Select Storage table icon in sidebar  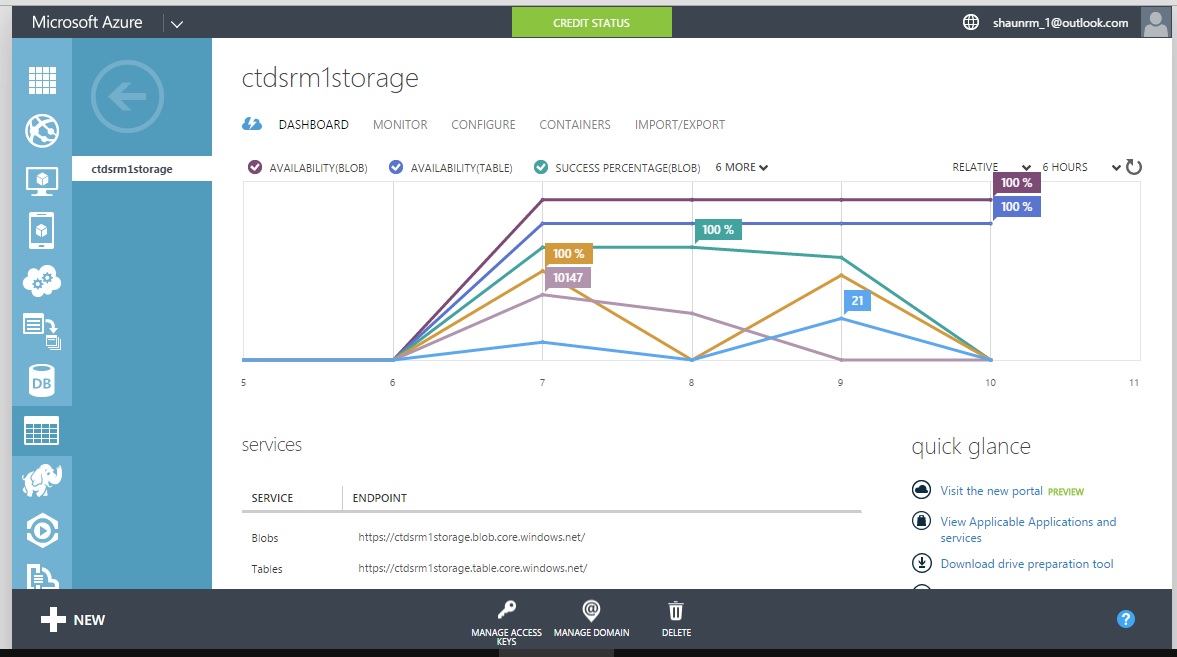pos(42,431)
